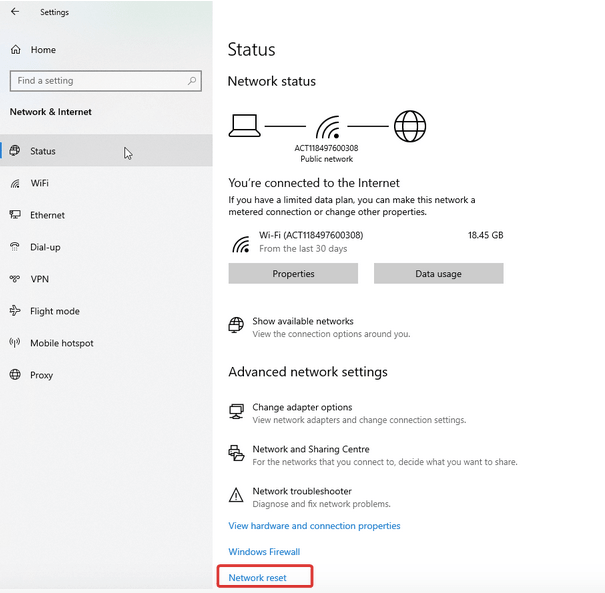The width and height of the screenshot is (605, 593).
Task: Open Change adapter options
Action: click(302, 407)
